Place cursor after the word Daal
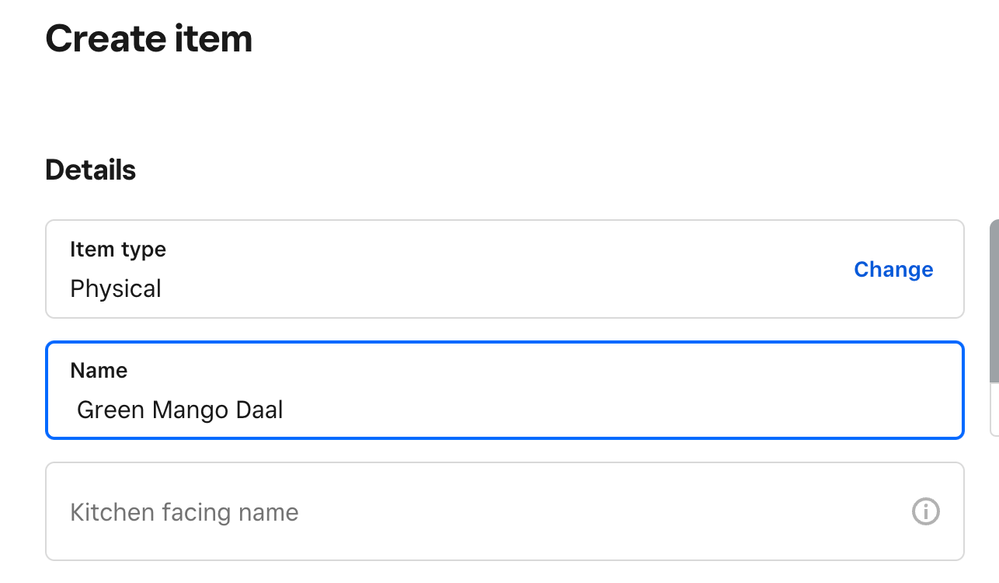Viewport: 999px width, 583px height. tap(285, 409)
